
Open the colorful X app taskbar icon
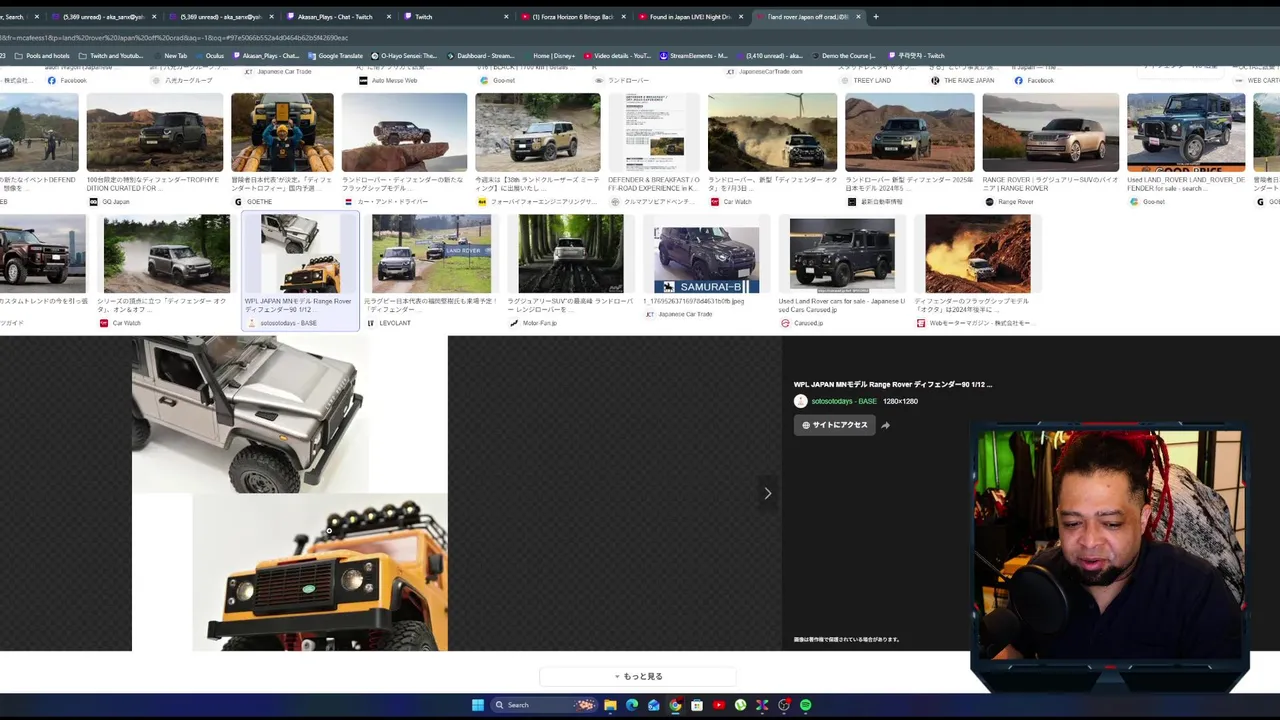pos(762,705)
